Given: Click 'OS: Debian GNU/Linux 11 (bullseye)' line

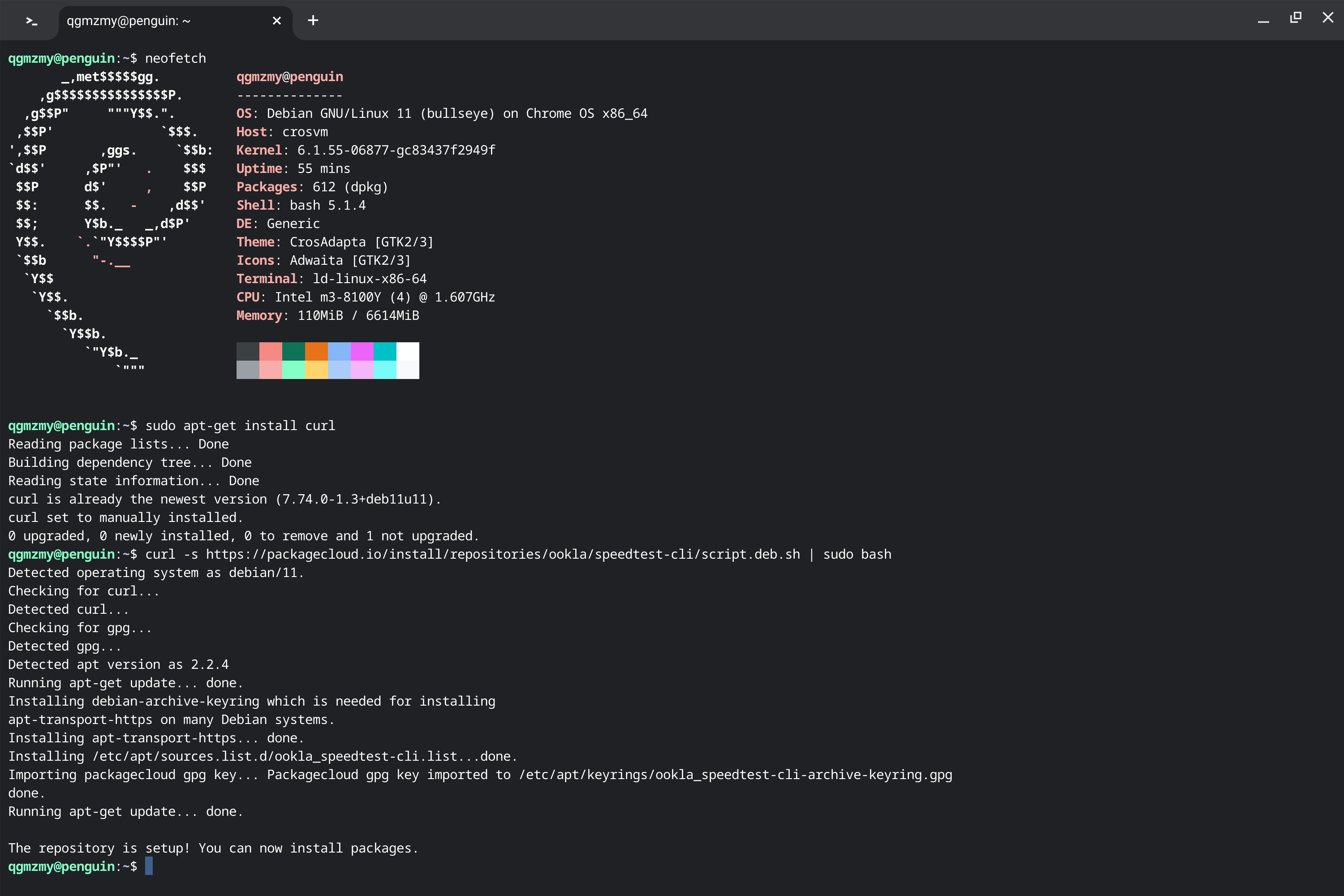Looking at the screenshot, I should coord(442,113).
